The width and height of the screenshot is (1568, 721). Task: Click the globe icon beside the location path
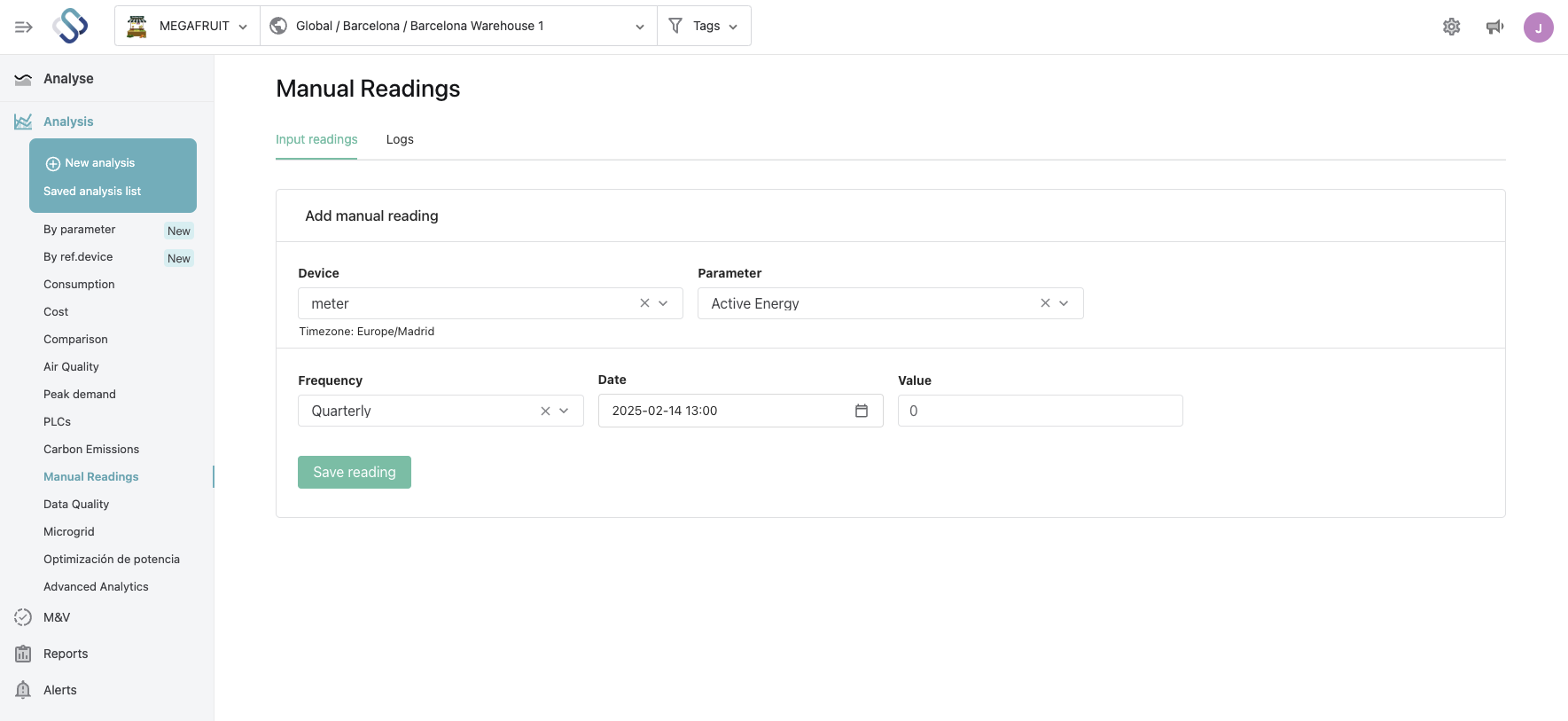coord(278,26)
